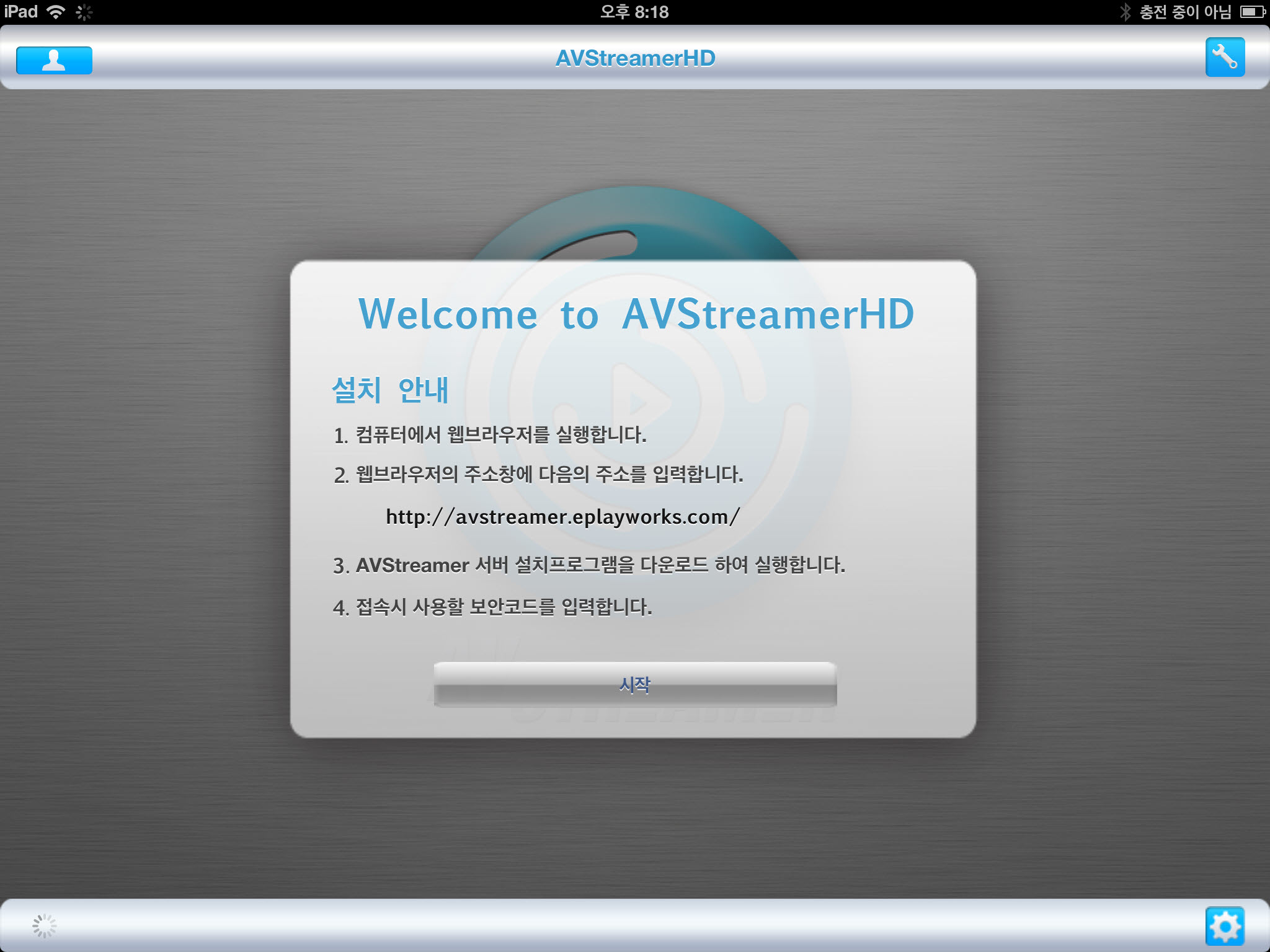Tap the Wi-Fi status icon

coord(56,12)
